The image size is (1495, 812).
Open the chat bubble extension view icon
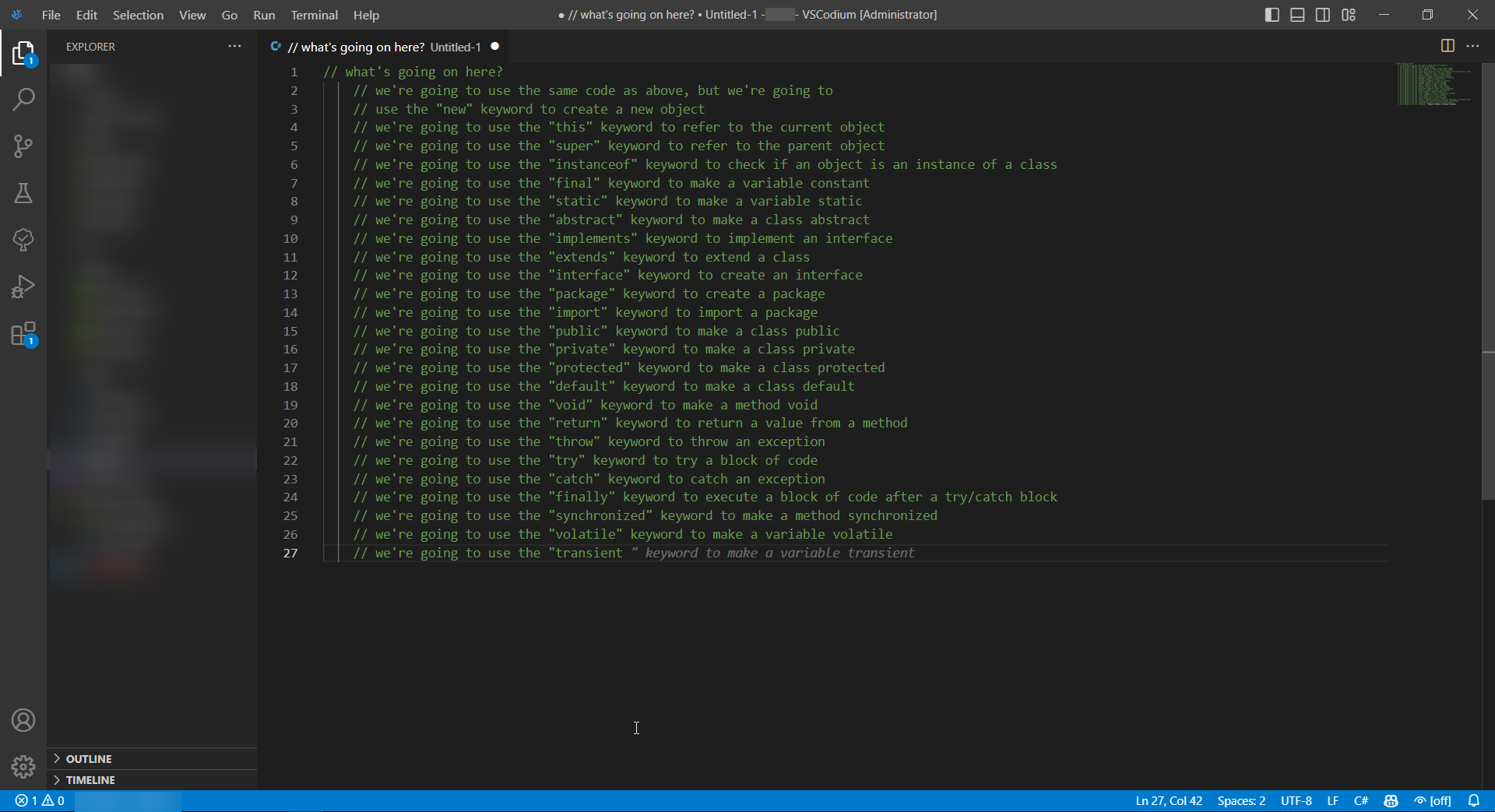[23, 240]
